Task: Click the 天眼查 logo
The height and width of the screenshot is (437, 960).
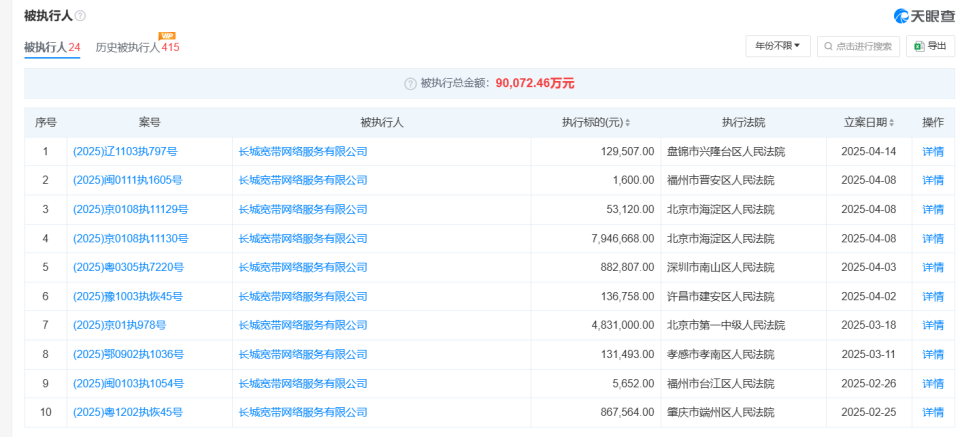Action: click(x=924, y=16)
